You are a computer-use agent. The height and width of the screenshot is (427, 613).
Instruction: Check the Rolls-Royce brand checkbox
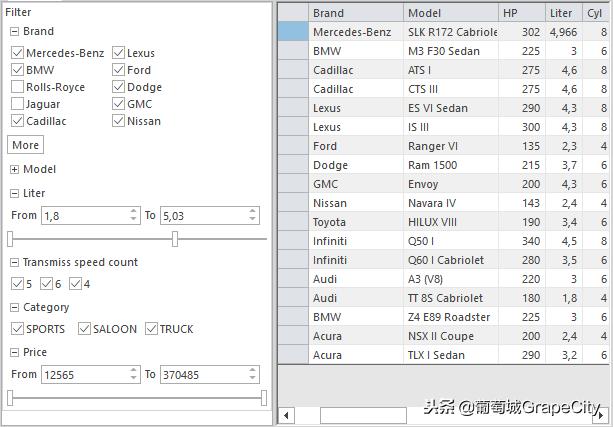pos(17,87)
